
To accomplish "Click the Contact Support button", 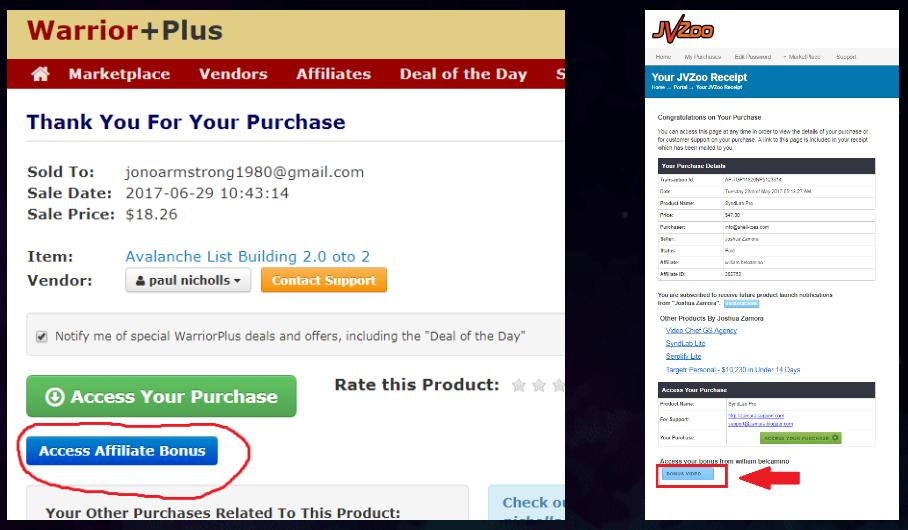I will pos(324,280).
